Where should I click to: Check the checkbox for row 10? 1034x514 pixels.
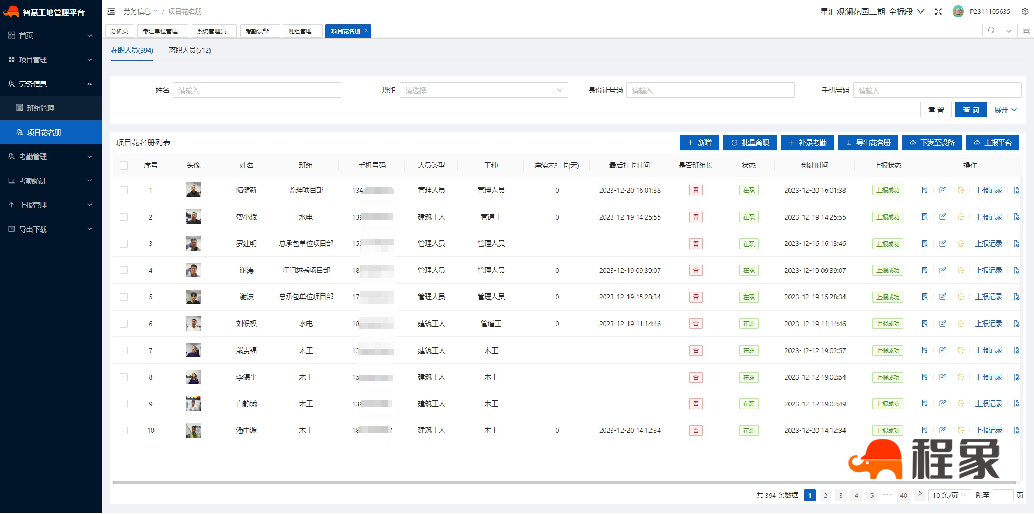point(123,430)
